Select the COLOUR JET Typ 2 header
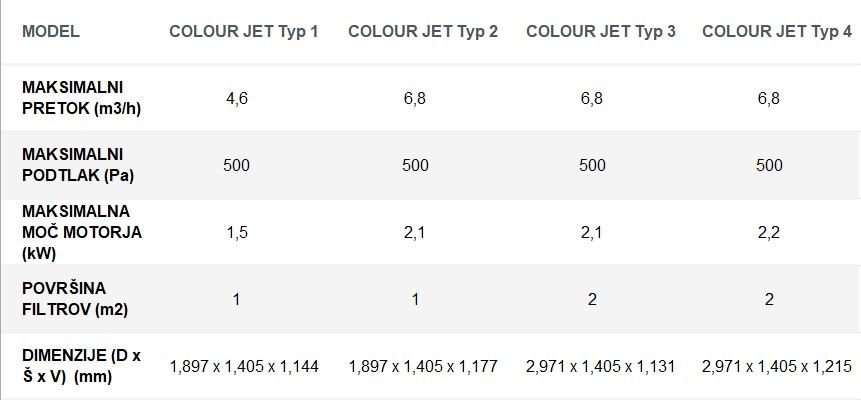Image resolution: width=861 pixels, height=400 pixels. pyautogui.click(x=423, y=31)
